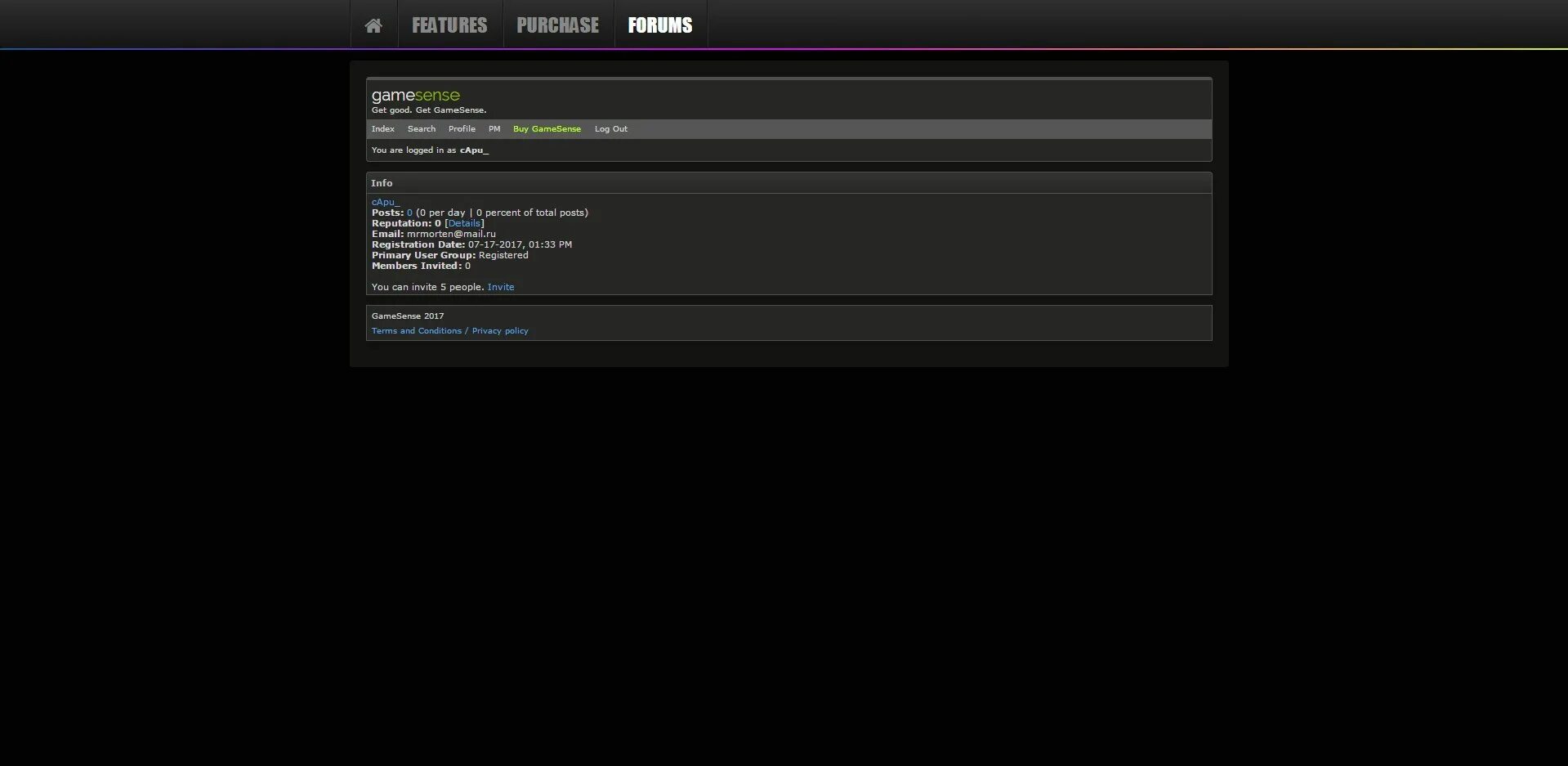Click the GameSense 2017 footer text
The width and height of the screenshot is (1568, 766).
[408, 316]
